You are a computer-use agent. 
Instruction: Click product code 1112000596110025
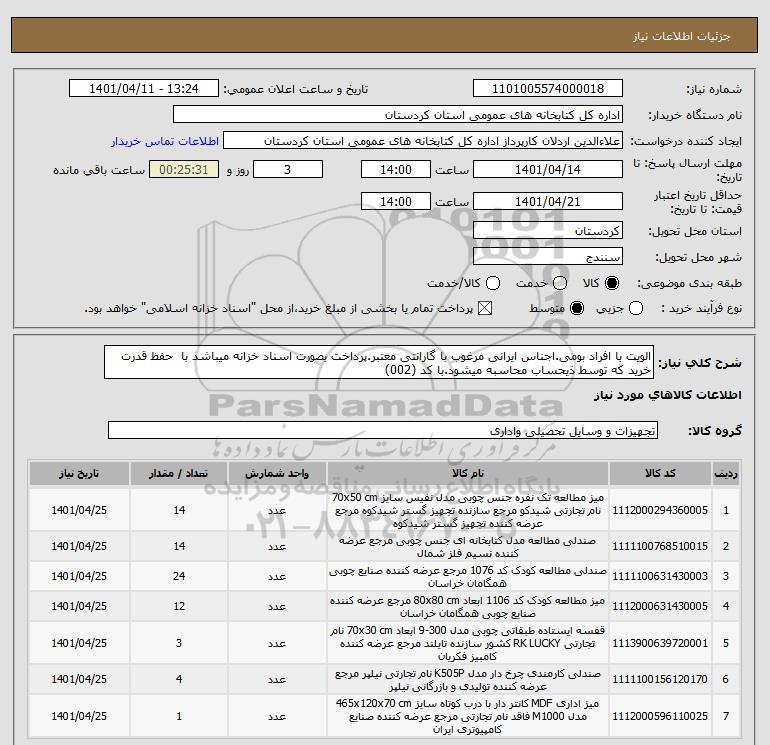coord(660,716)
